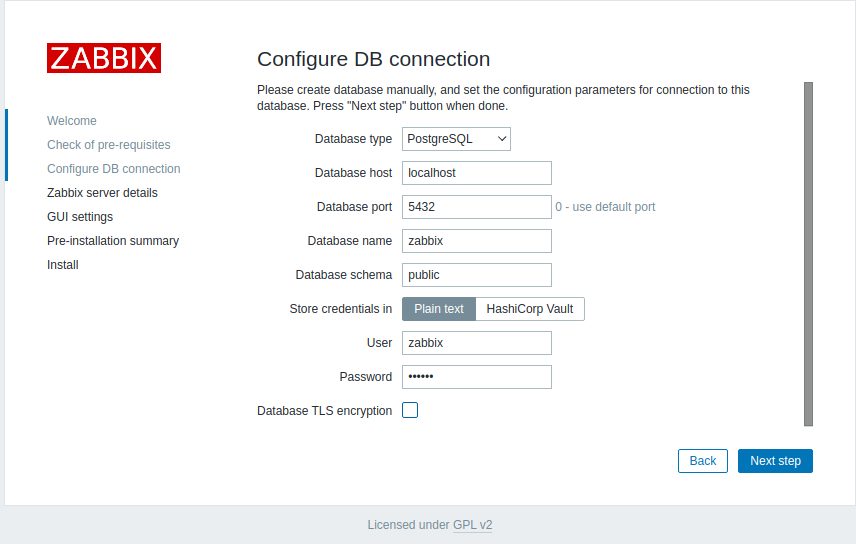Select the Install step
This screenshot has width=856, height=544.
63,265
